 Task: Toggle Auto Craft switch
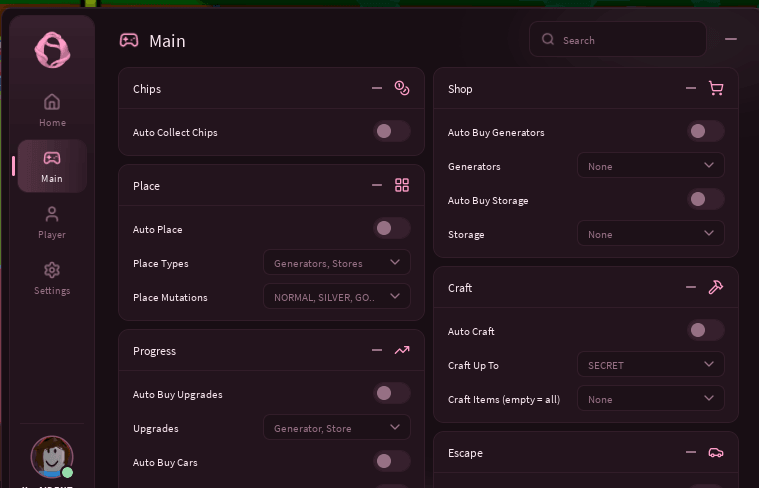click(x=706, y=330)
